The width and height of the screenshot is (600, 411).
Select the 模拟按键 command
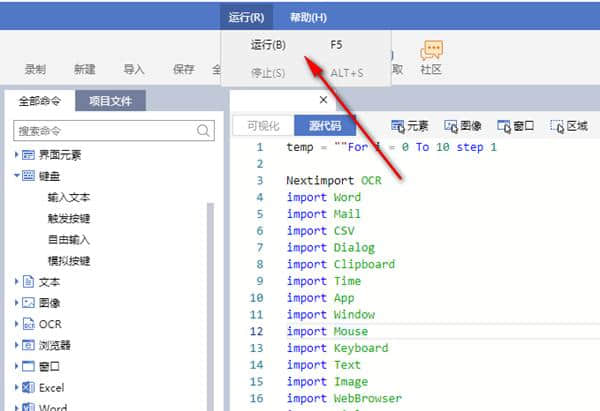point(69,261)
